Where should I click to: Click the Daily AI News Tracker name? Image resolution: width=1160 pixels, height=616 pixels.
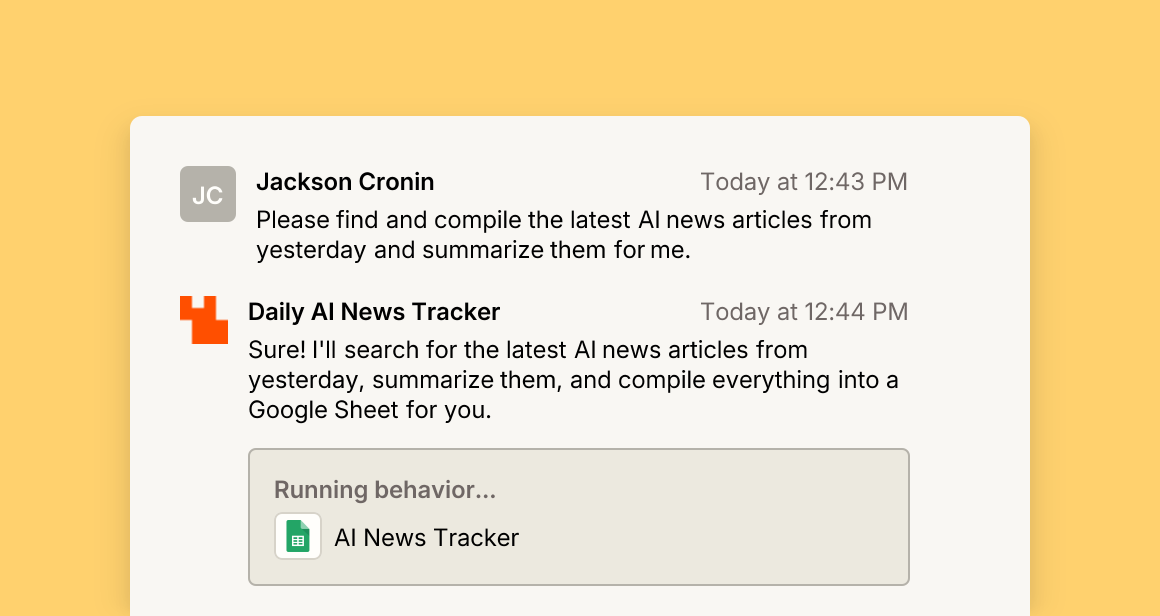pos(374,312)
